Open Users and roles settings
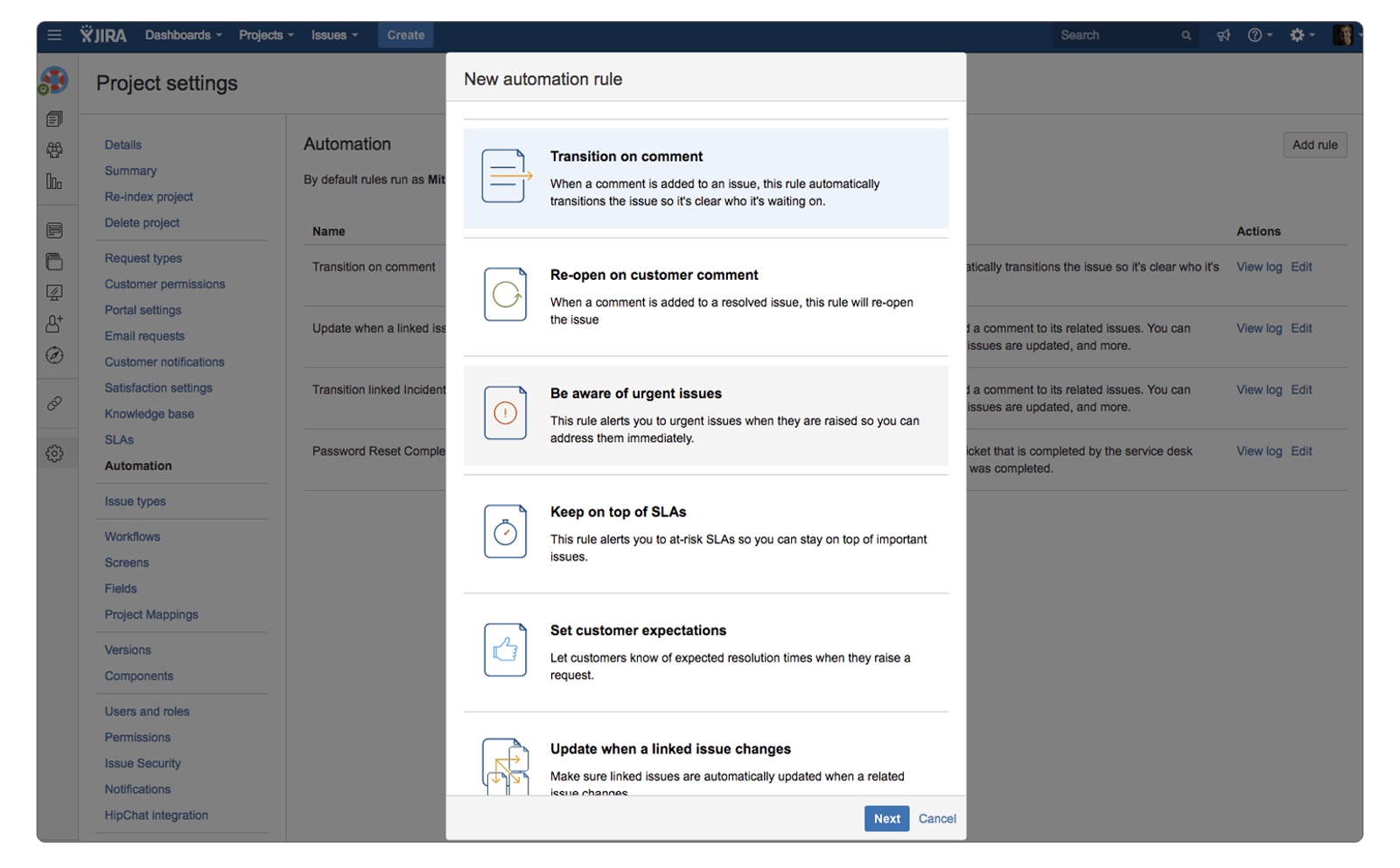Viewport: 1400px width, 868px height. 147,711
